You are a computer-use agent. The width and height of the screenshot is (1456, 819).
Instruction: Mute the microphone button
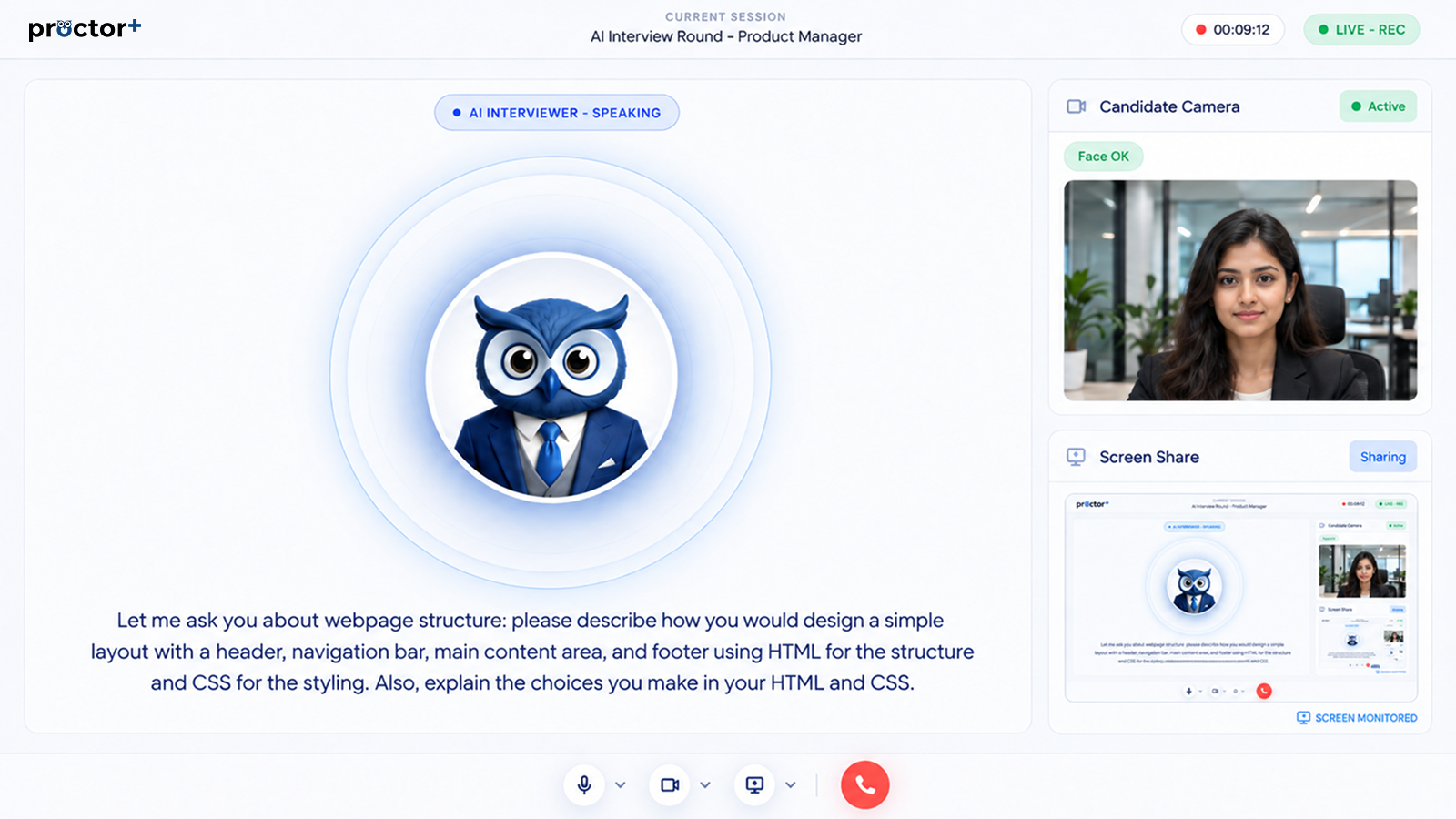[584, 784]
